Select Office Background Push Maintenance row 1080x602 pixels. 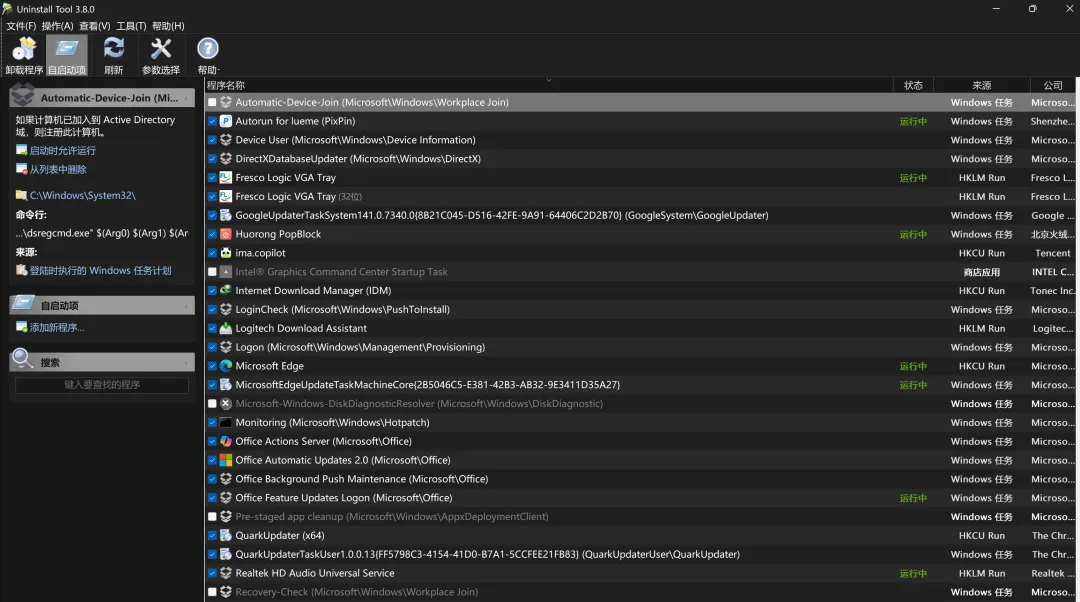tap(641, 479)
